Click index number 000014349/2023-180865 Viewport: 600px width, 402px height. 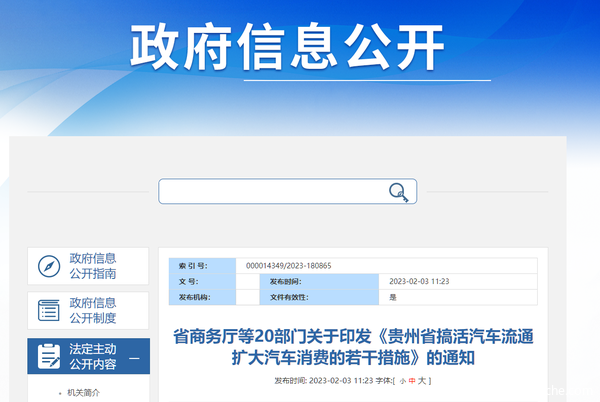pyautogui.click(x=288, y=266)
